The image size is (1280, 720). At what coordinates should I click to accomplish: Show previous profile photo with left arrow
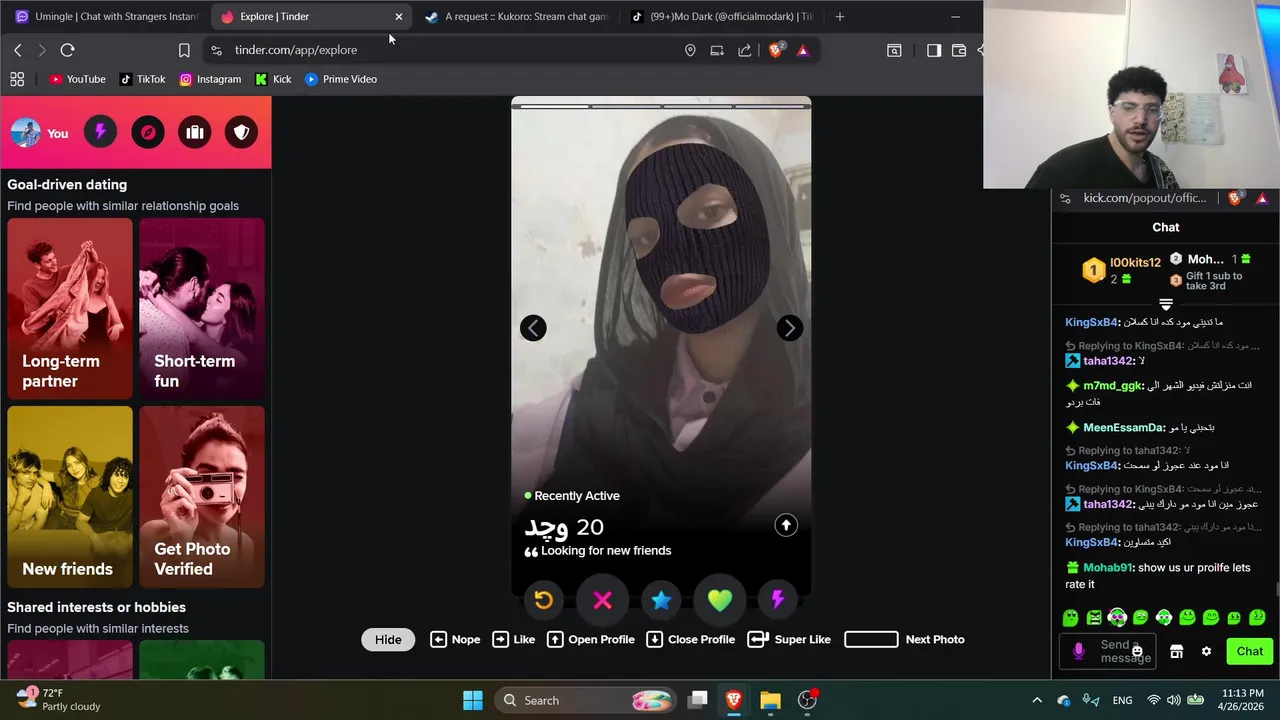point(533,328)
